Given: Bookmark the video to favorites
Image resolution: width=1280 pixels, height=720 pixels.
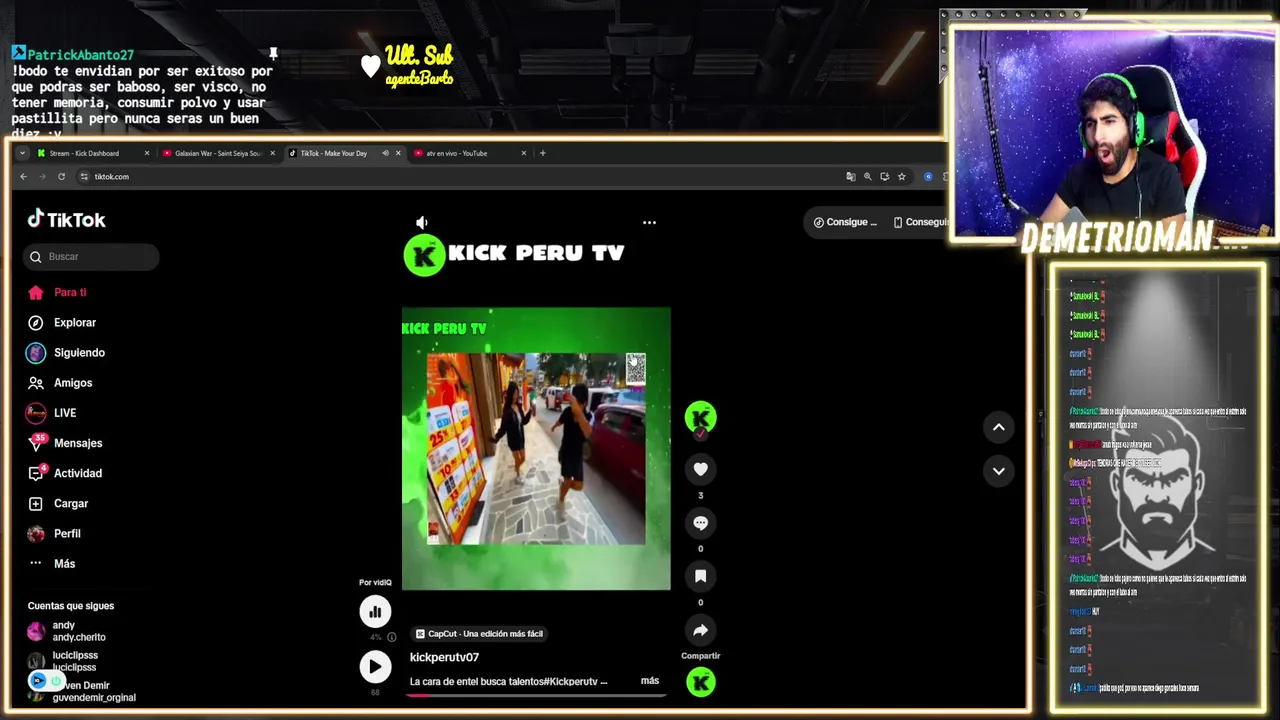Looking at the screenshot, I should point(700,576).
